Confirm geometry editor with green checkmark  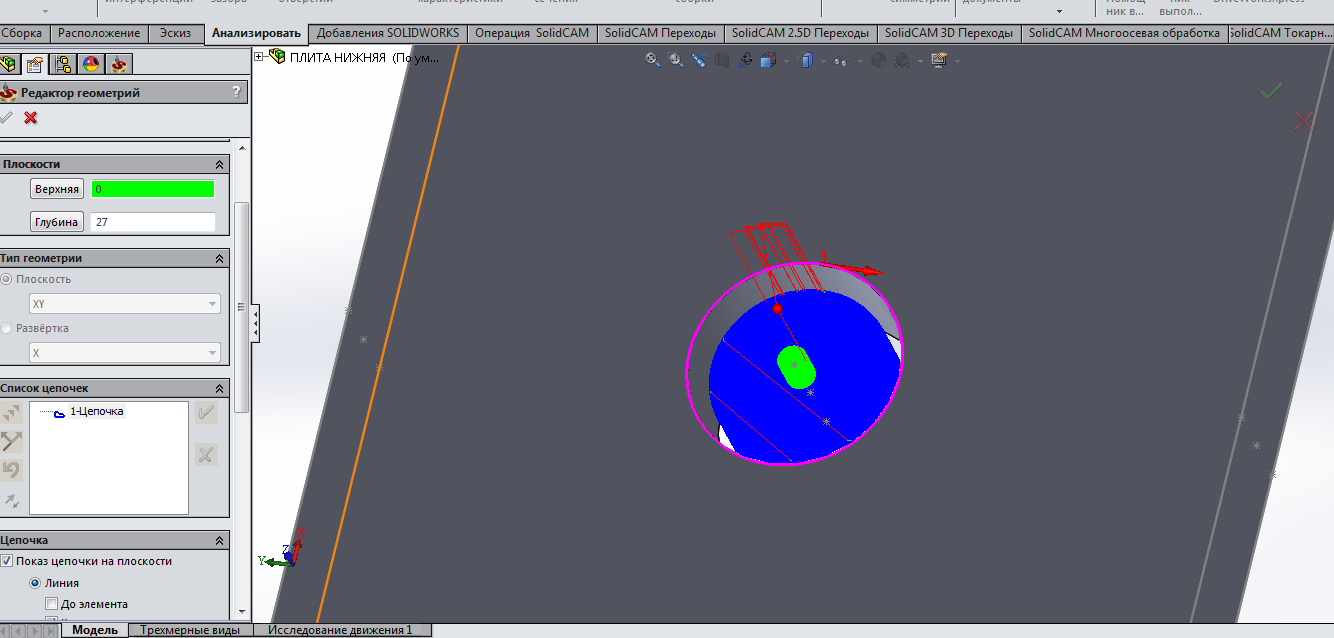tap(6, 118)
